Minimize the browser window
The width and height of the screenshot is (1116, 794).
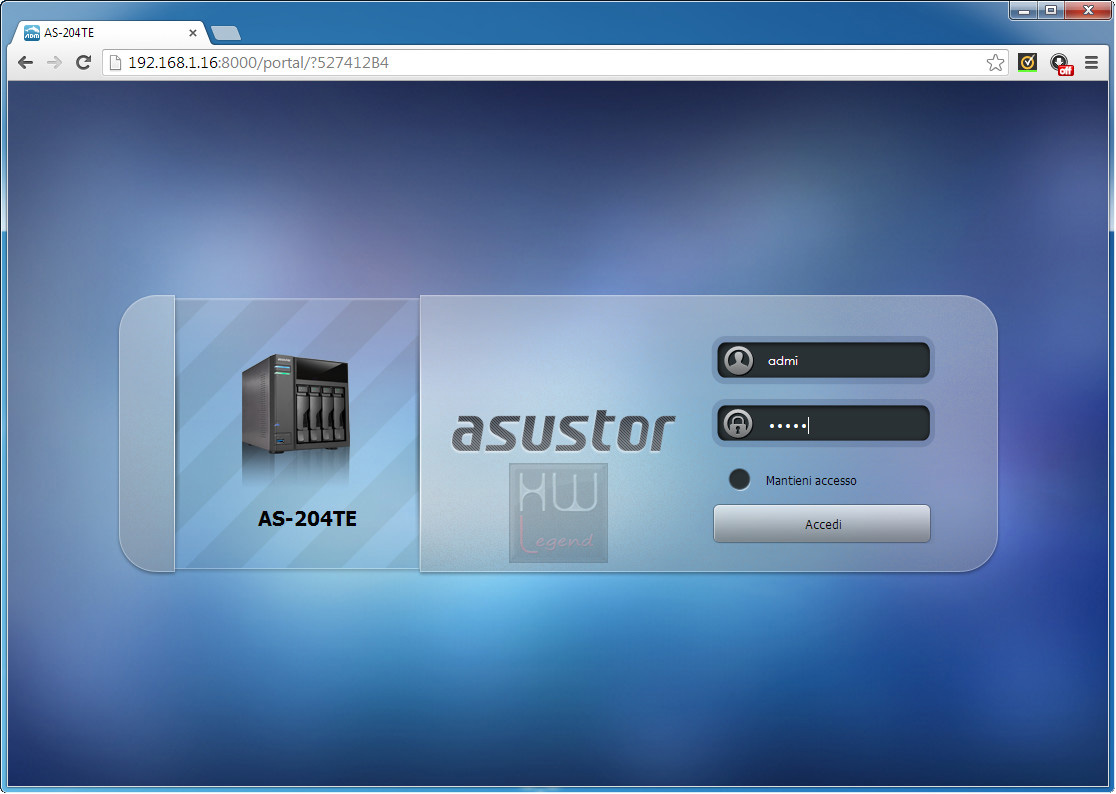pos(1024,10)
